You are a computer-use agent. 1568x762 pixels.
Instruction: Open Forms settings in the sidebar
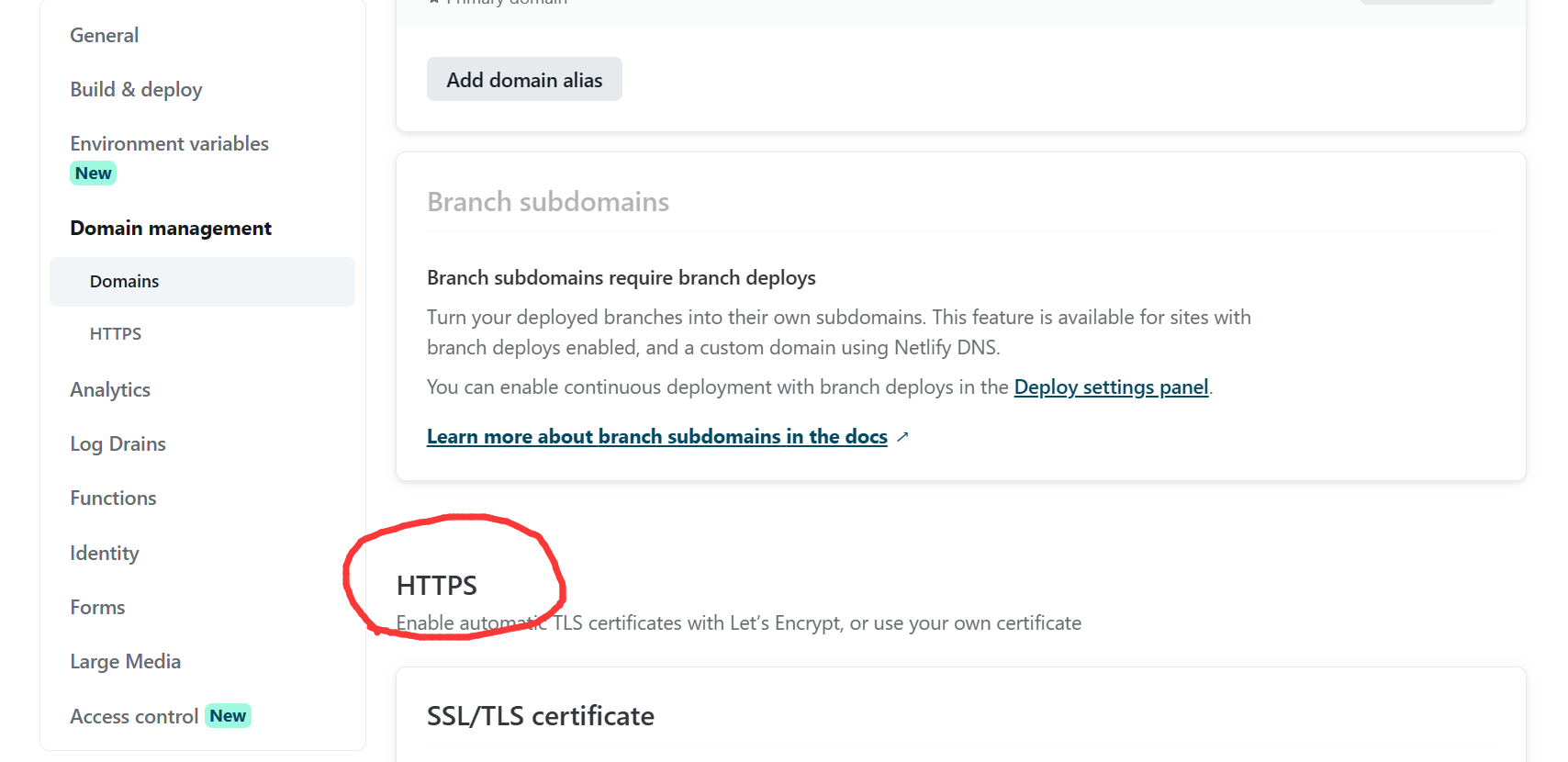click(97, 608)
